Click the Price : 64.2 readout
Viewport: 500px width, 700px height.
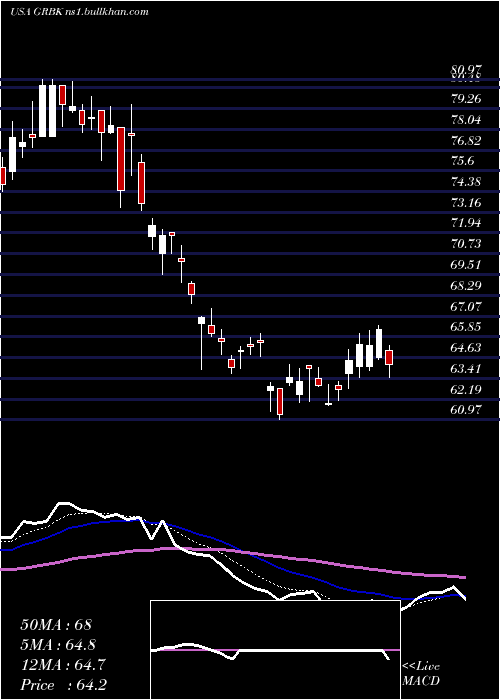(63, 685)
